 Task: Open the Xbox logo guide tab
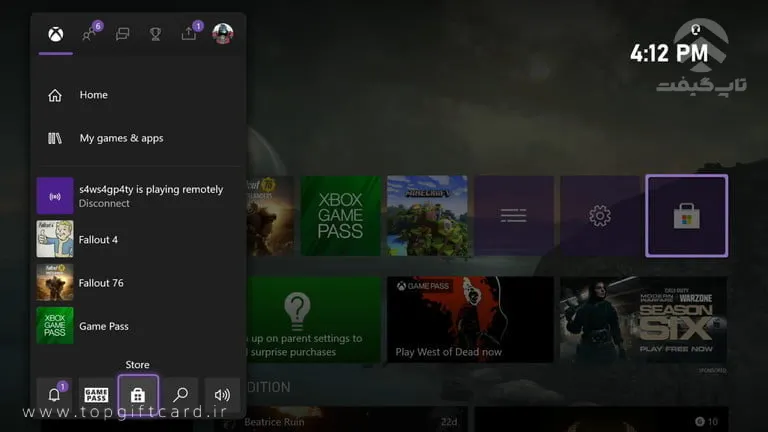(56, 34)
